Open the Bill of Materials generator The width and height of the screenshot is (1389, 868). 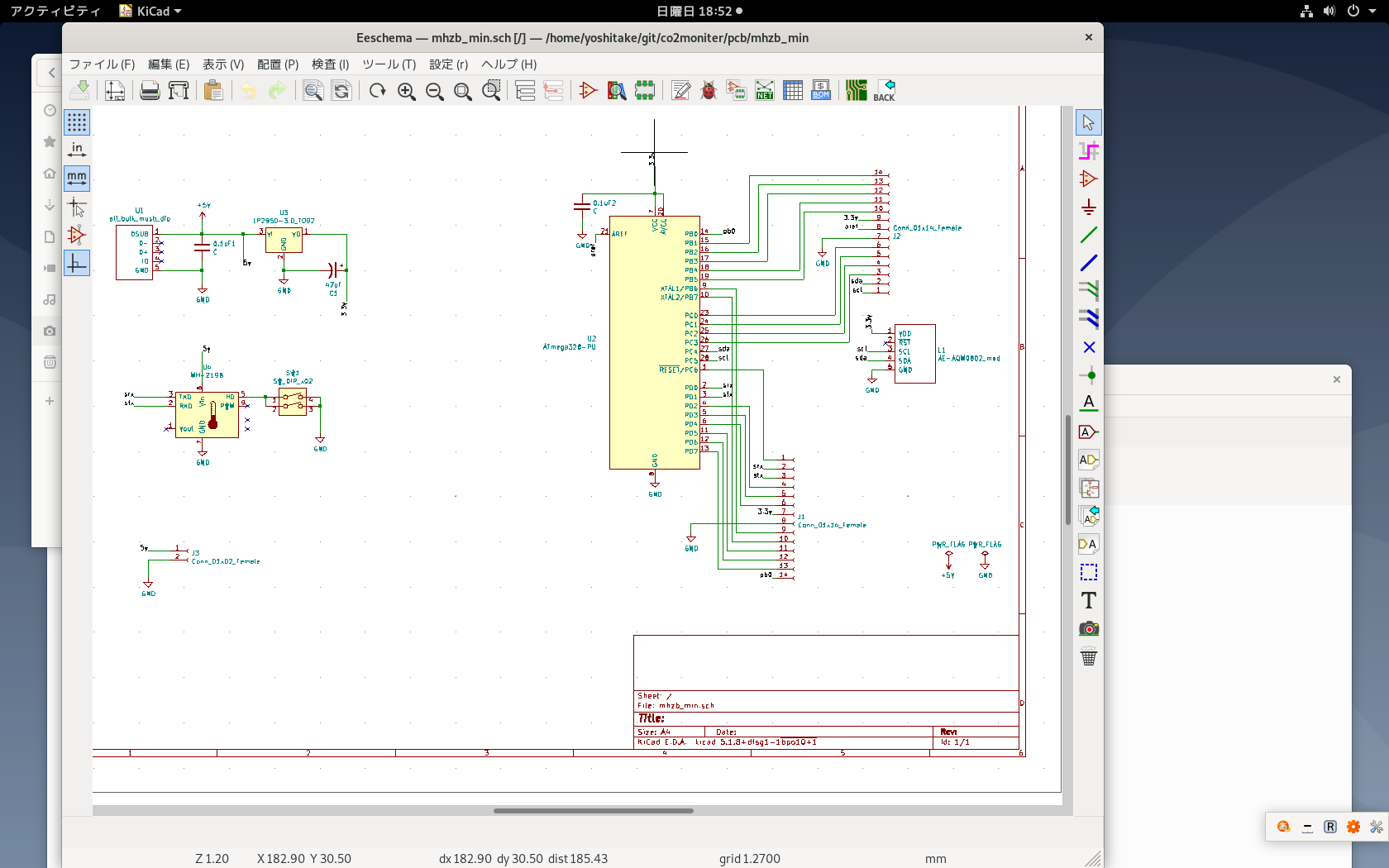point(821,91)
